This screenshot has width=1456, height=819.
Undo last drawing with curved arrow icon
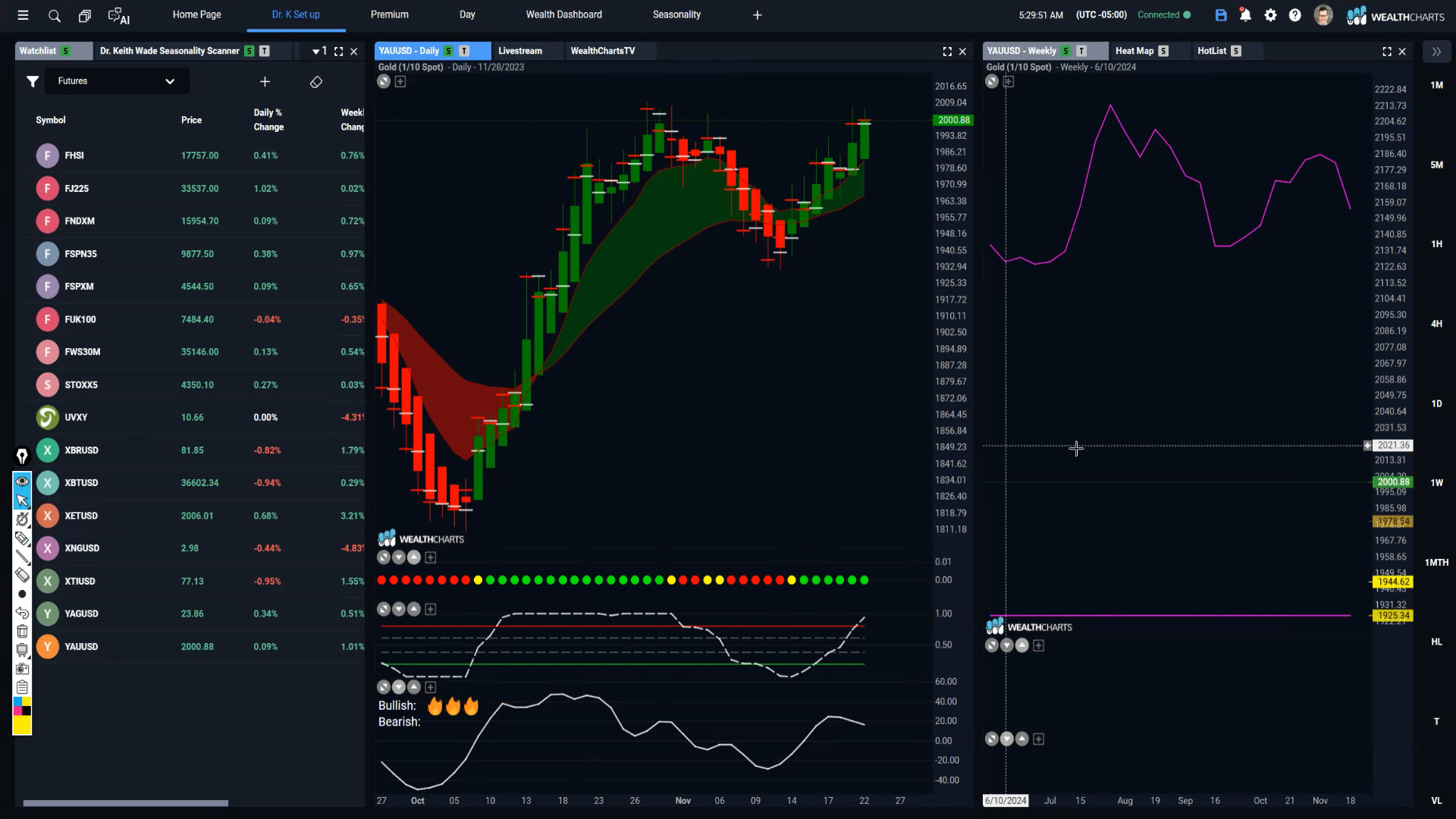coord(22,613)
